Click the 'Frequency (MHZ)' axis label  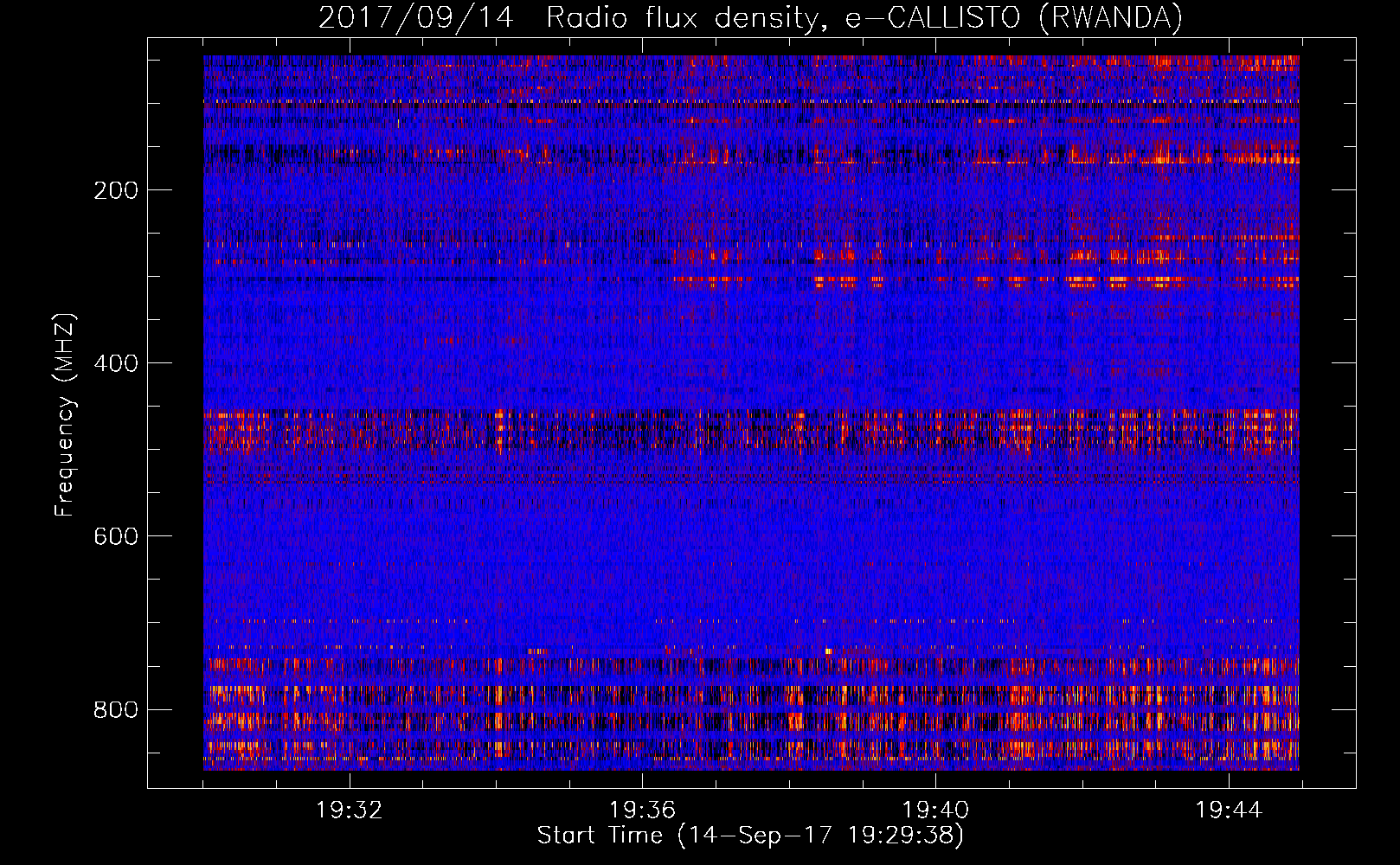[65, 415]
